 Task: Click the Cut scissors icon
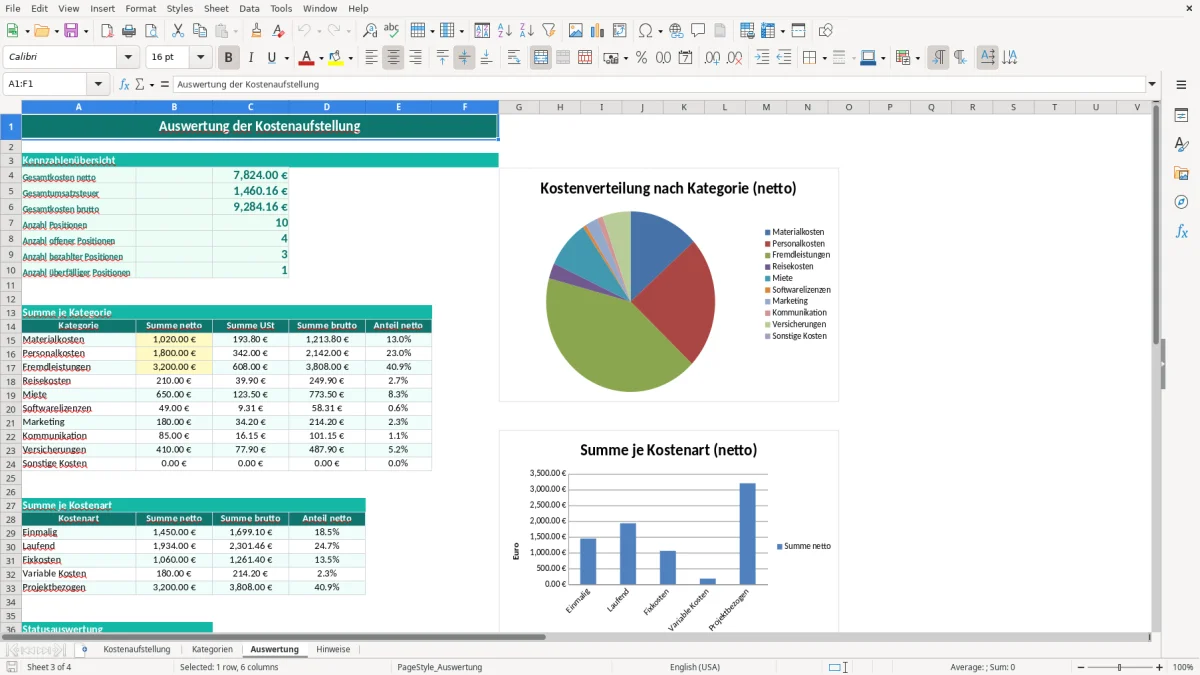[x=177, y=31]
